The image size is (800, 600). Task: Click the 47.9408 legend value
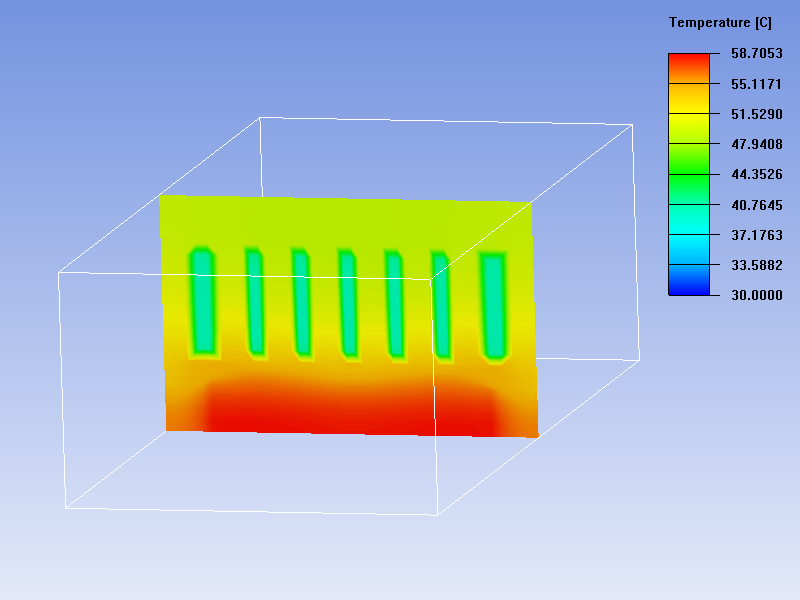(757, 144)
